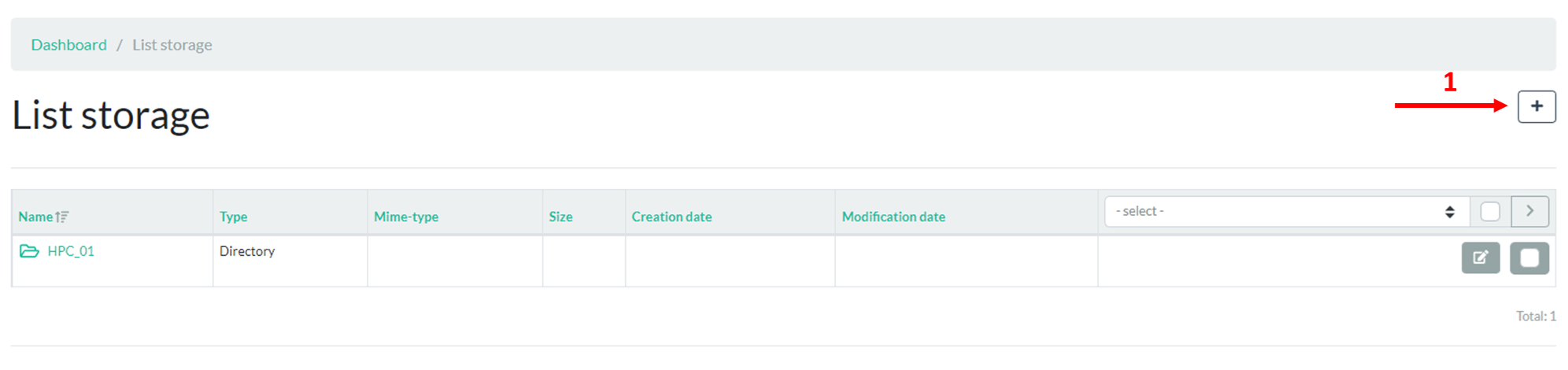
Task: Click the HPC_01 open folder icon
Action: click(29, 251)
